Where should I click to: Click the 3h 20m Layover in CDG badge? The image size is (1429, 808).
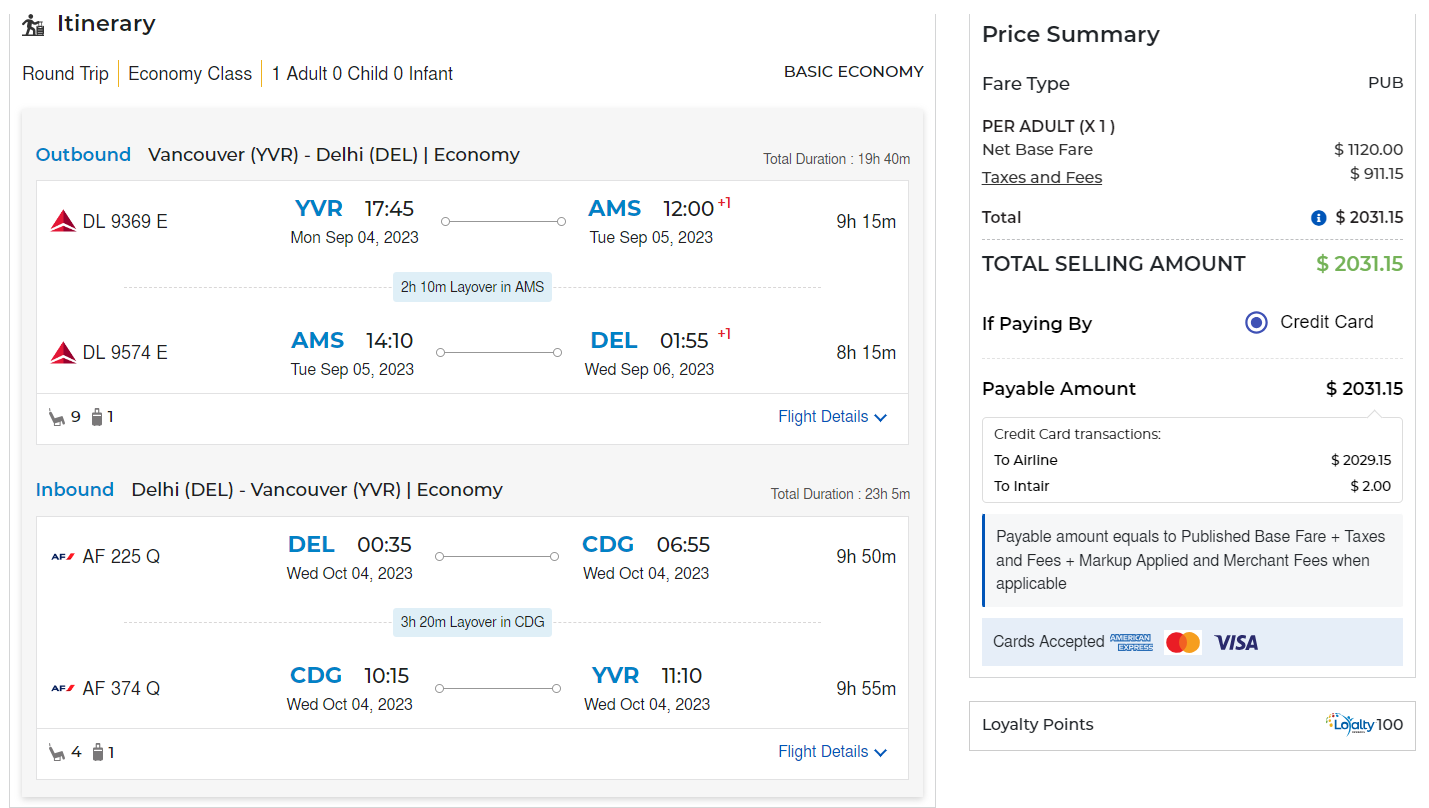coord(472,622)
